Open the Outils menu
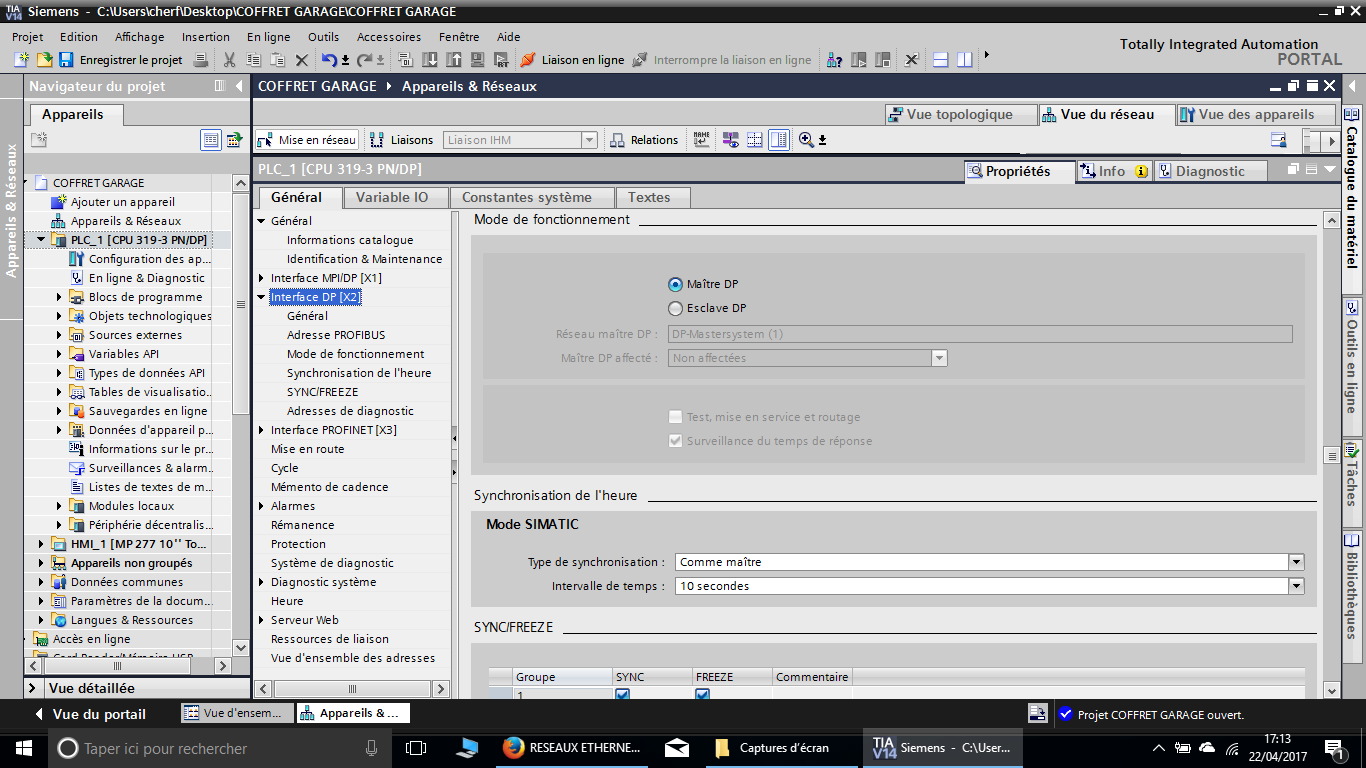The image size is (1366, 768). 323,37
